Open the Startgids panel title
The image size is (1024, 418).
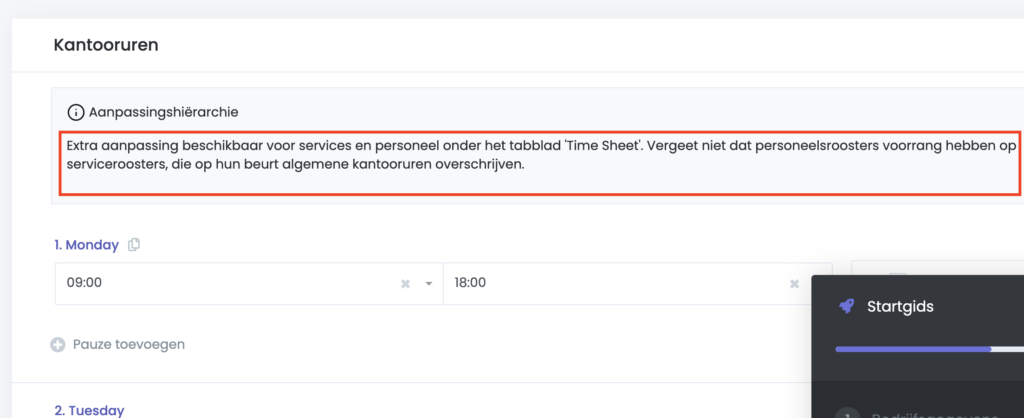(x=900, y=306)
